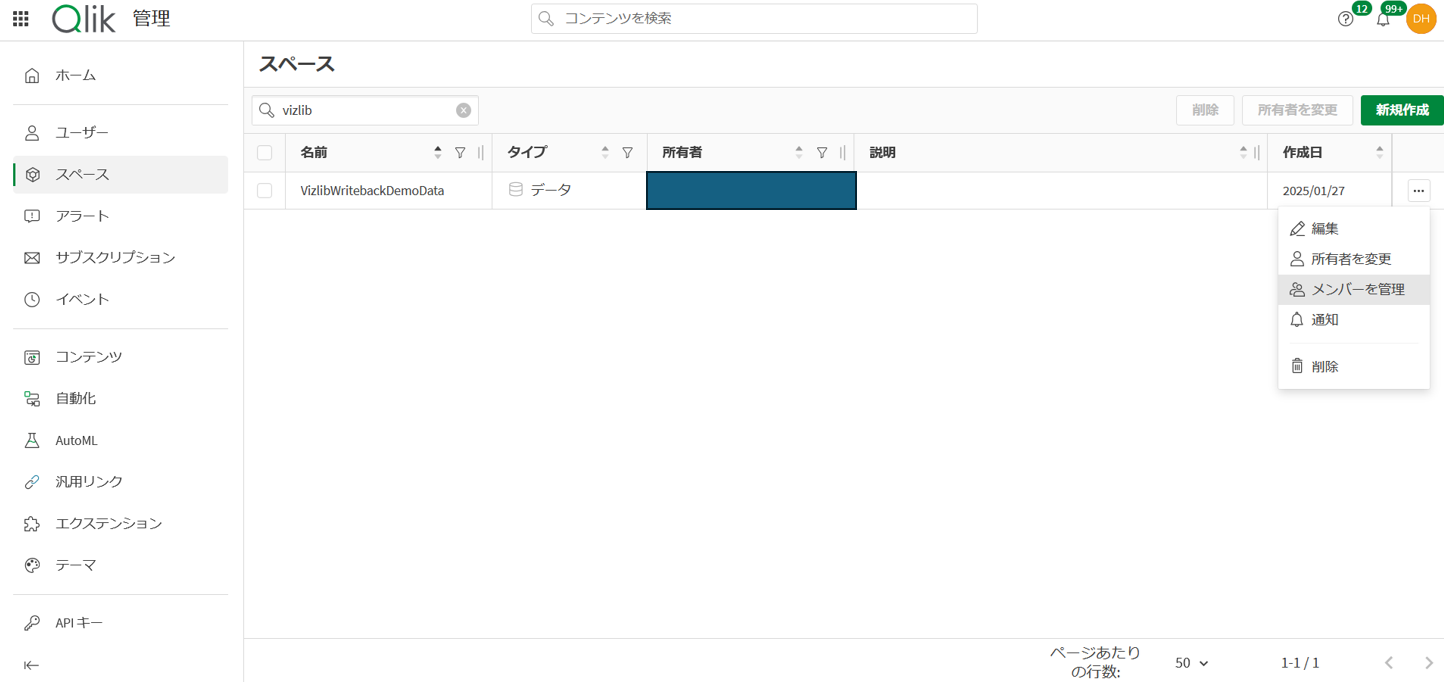This screenshot has height=694, width=1444.
Task: Open ユーザー in the sidebar
Action: click(82, 133)
